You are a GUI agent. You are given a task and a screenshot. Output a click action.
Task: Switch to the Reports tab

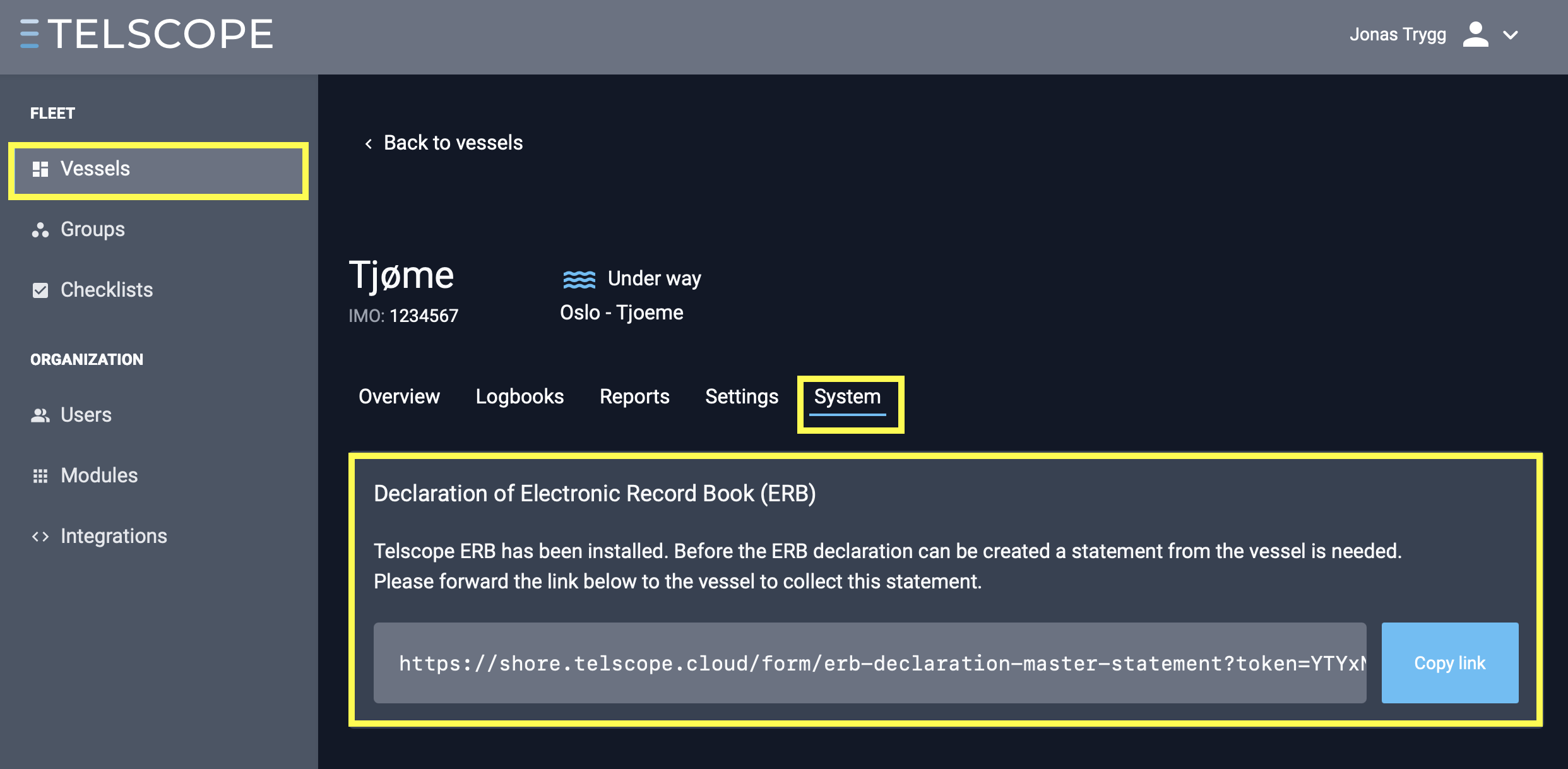(x=634, y=396)
